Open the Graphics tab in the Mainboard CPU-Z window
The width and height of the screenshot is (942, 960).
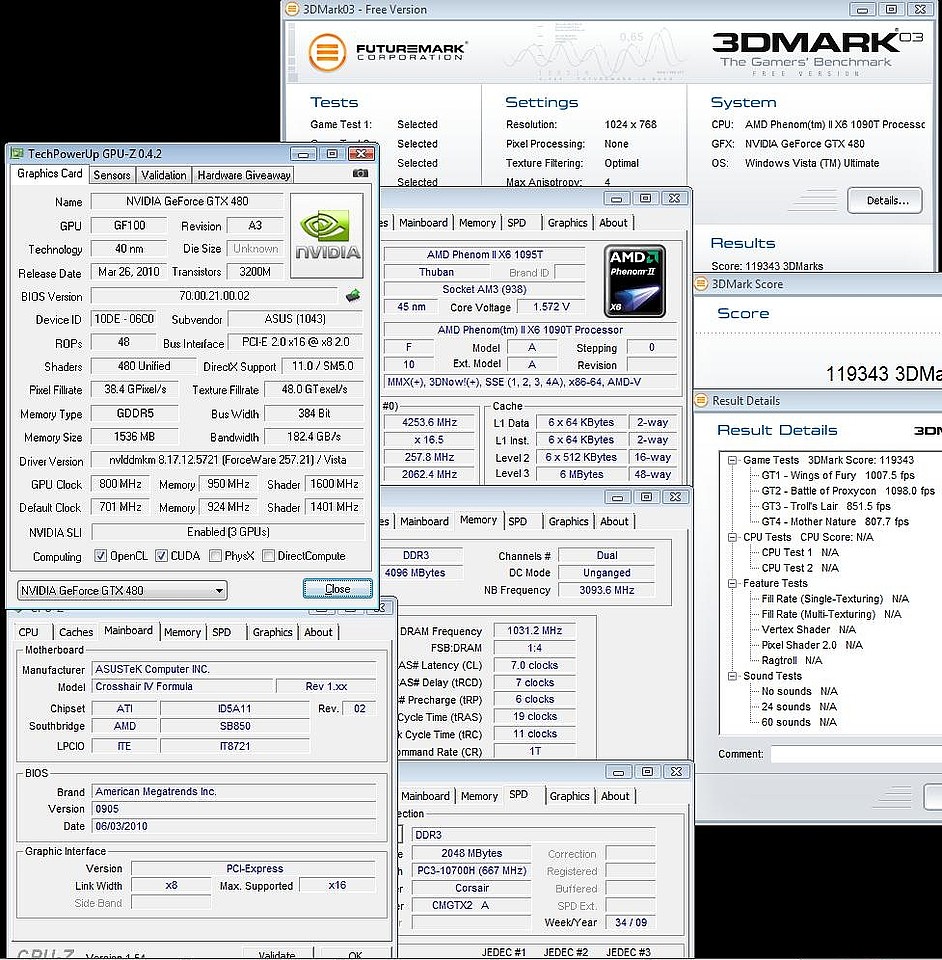272,632
